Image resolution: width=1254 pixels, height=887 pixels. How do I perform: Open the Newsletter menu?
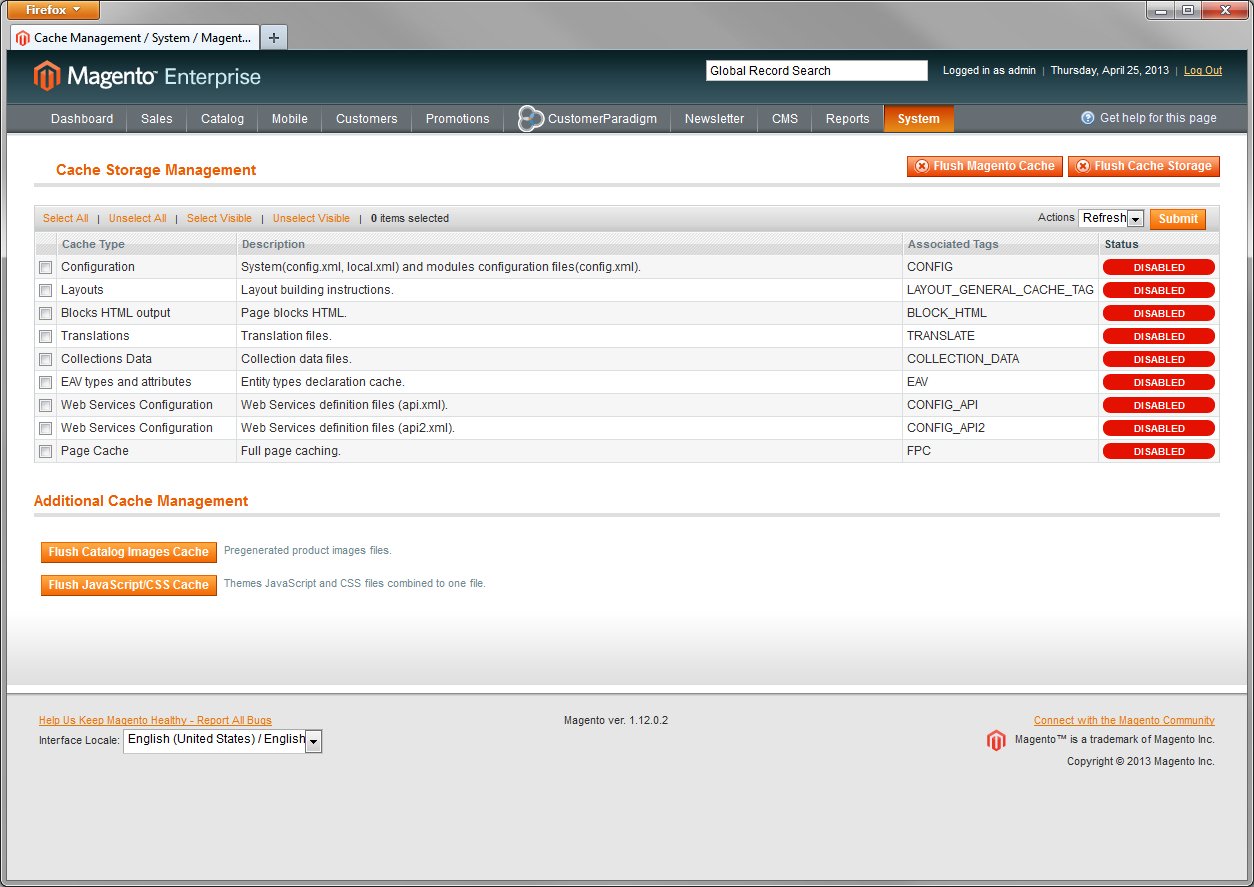pos(714,118)
